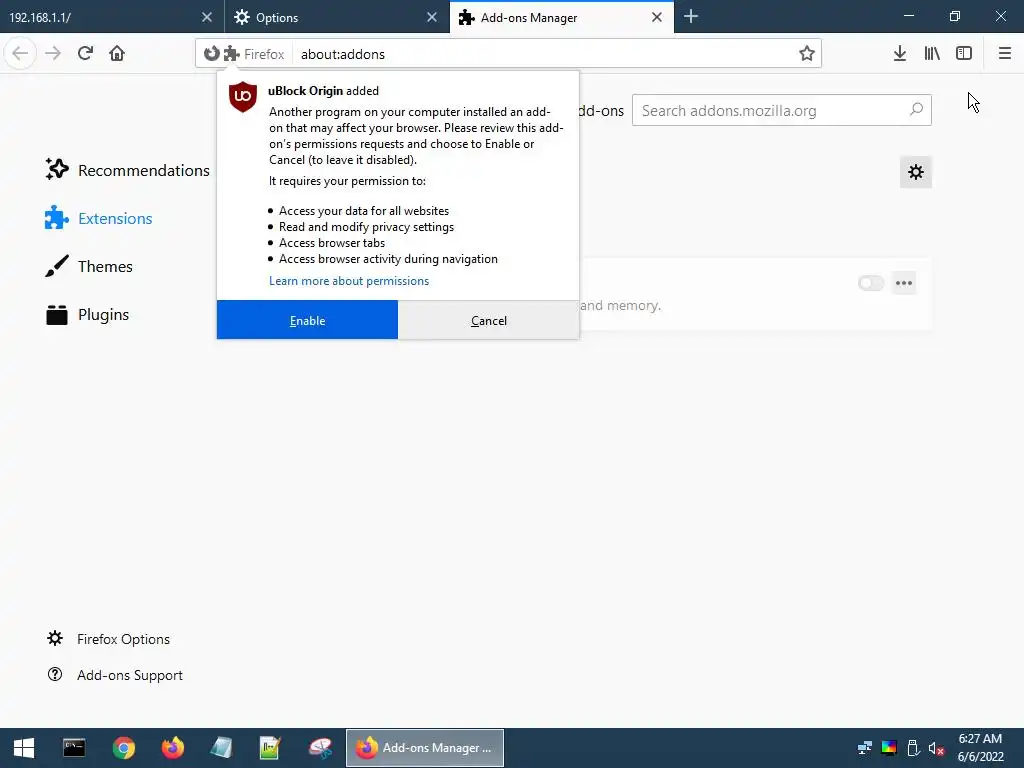Bookmark this page with the star
Image resolution: width=1024 pixels, height=768 pixels.
tap(807, 54)
